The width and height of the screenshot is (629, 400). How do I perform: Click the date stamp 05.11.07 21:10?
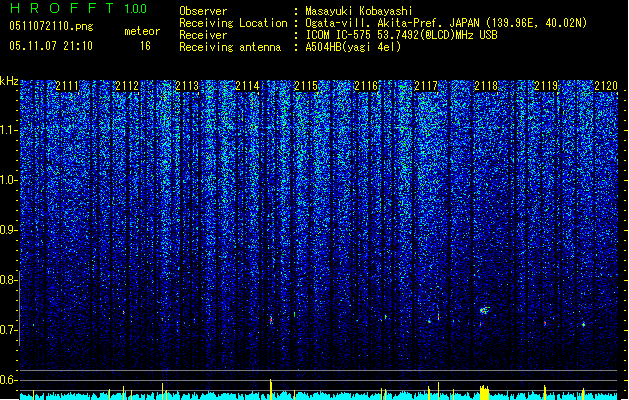pyautogui.click(x=51, y=46)
